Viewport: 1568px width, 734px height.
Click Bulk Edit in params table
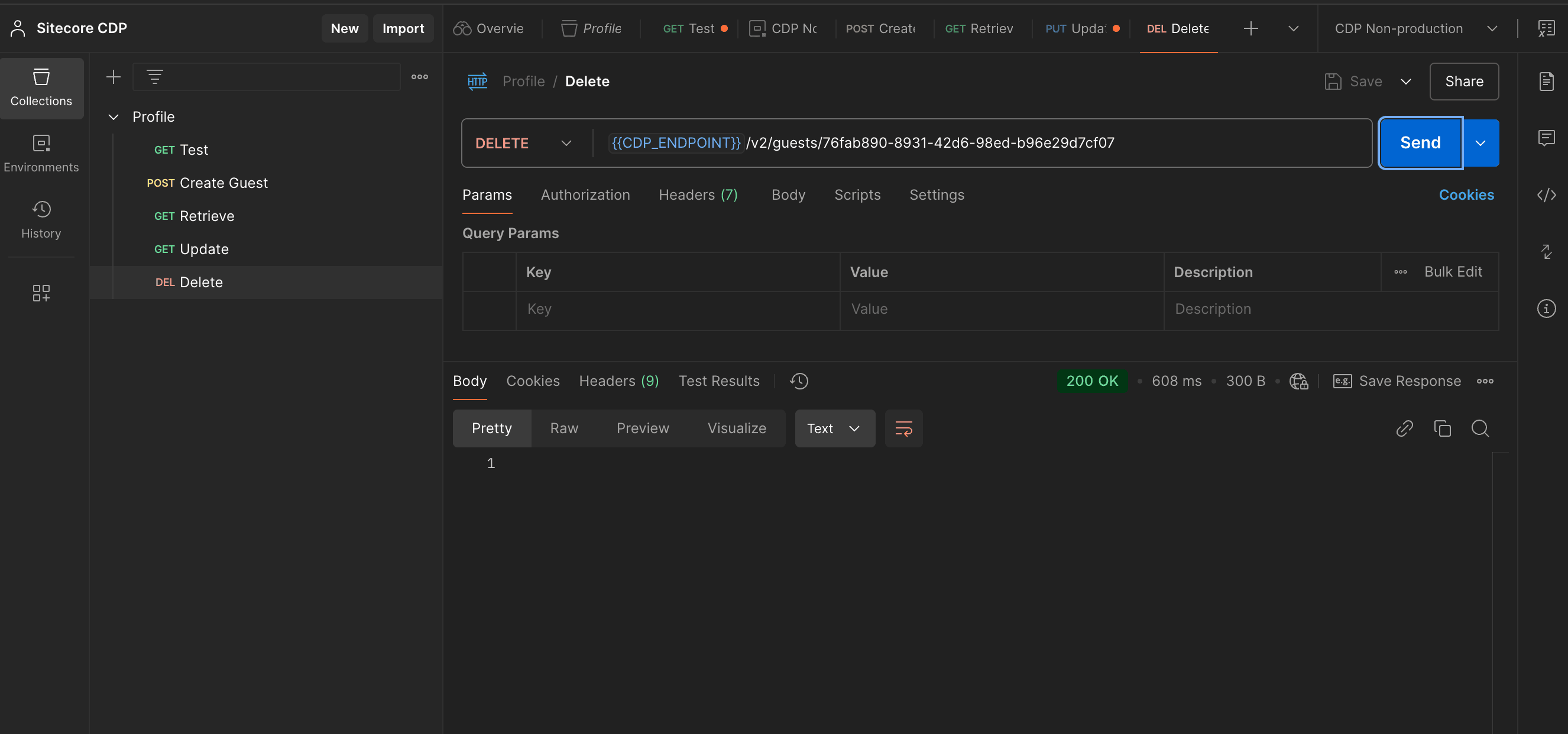pos(1452,272)
